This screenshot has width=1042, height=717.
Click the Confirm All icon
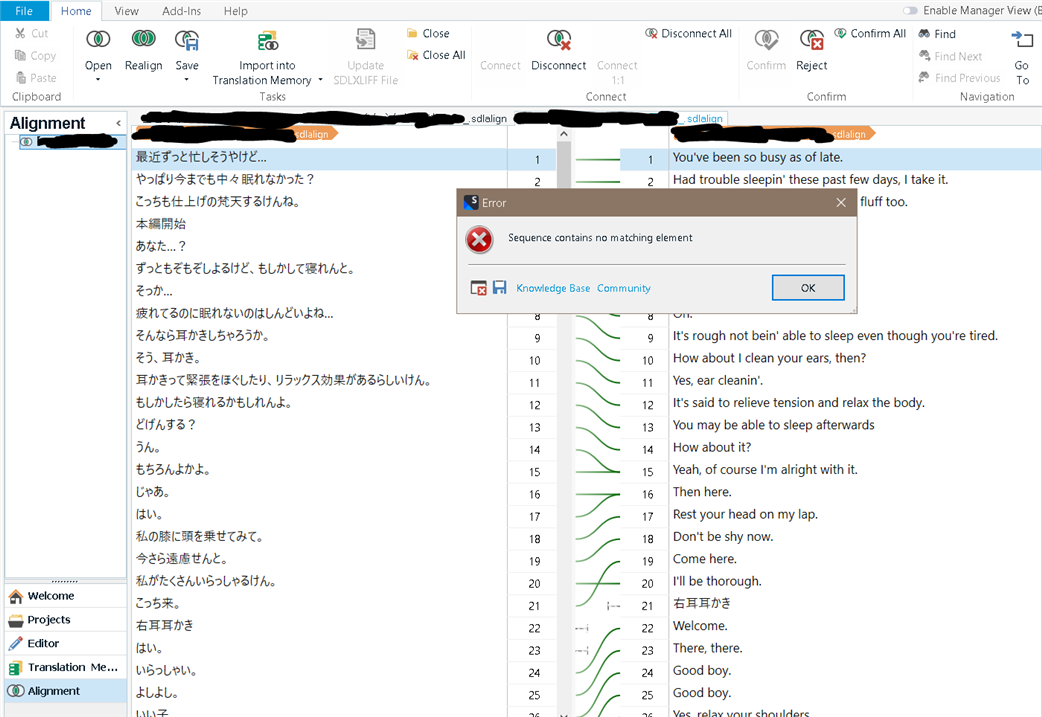[840, 34]
